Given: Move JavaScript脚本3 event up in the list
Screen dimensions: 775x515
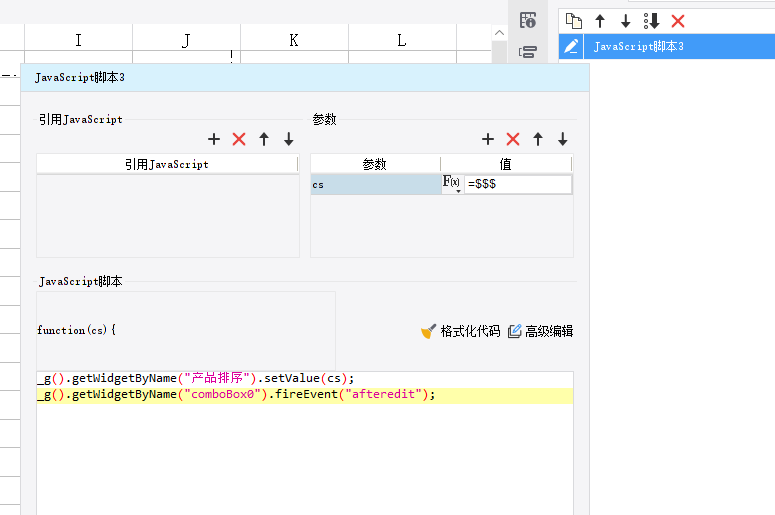Looking at the screenshot, I should pos(600,21).
